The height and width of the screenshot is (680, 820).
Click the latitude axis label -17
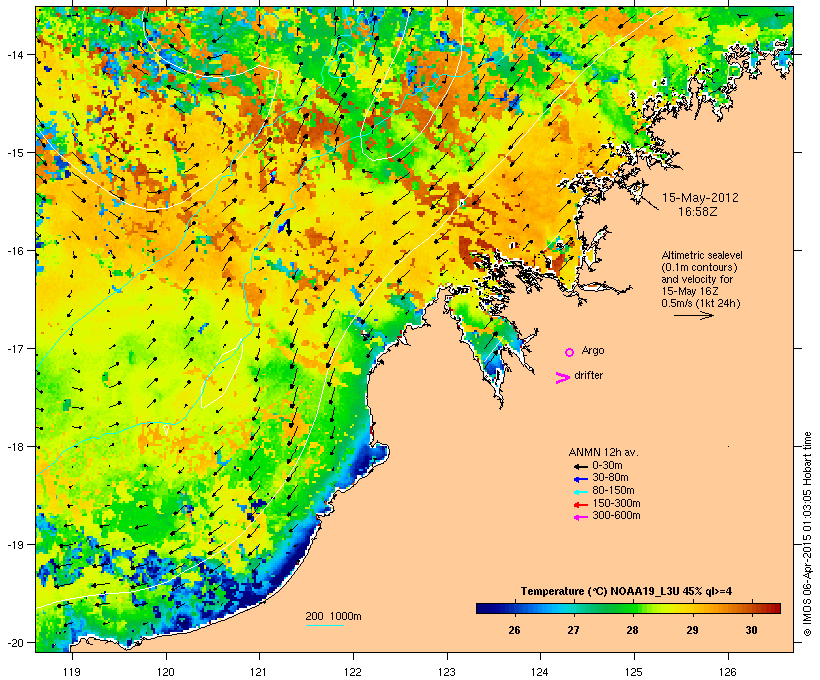pos(14,349)
